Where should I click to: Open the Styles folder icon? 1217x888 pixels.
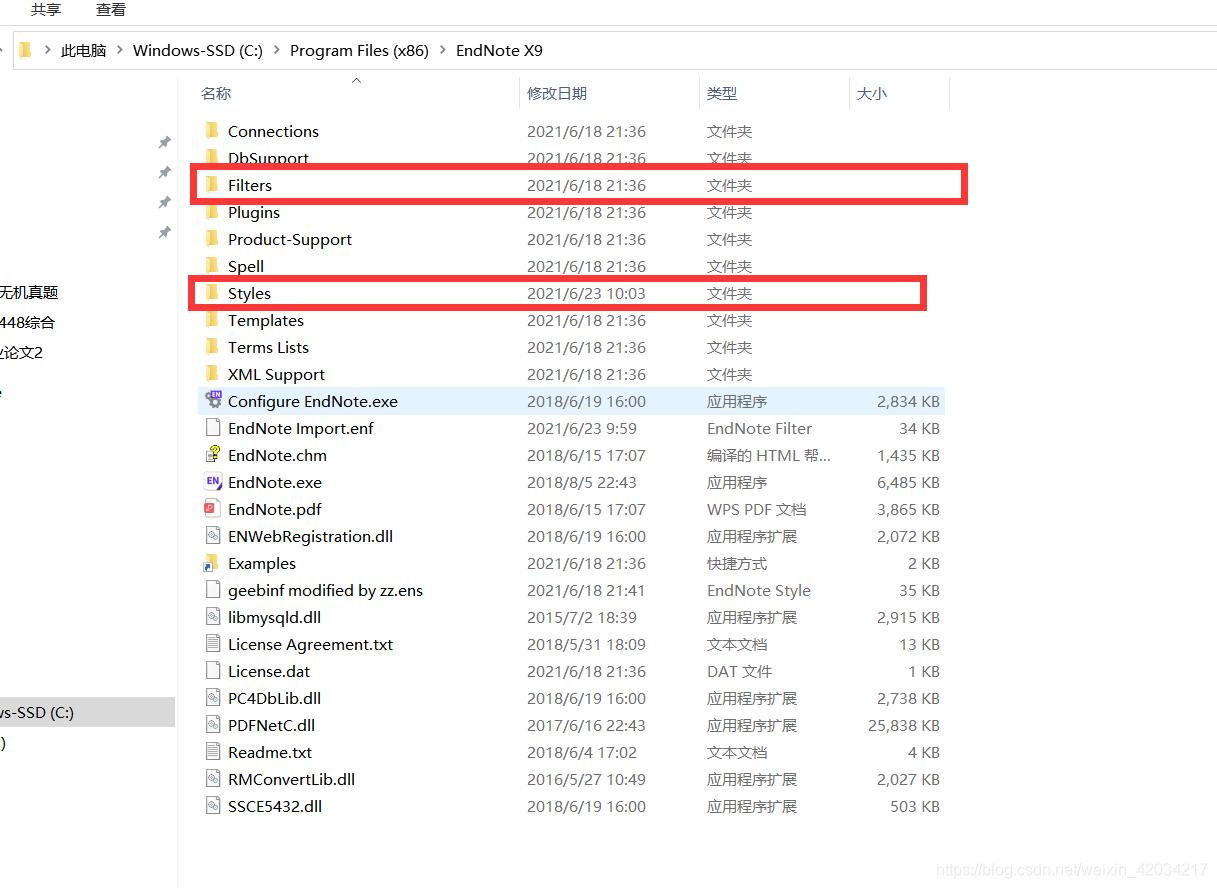tap(212, 293)
